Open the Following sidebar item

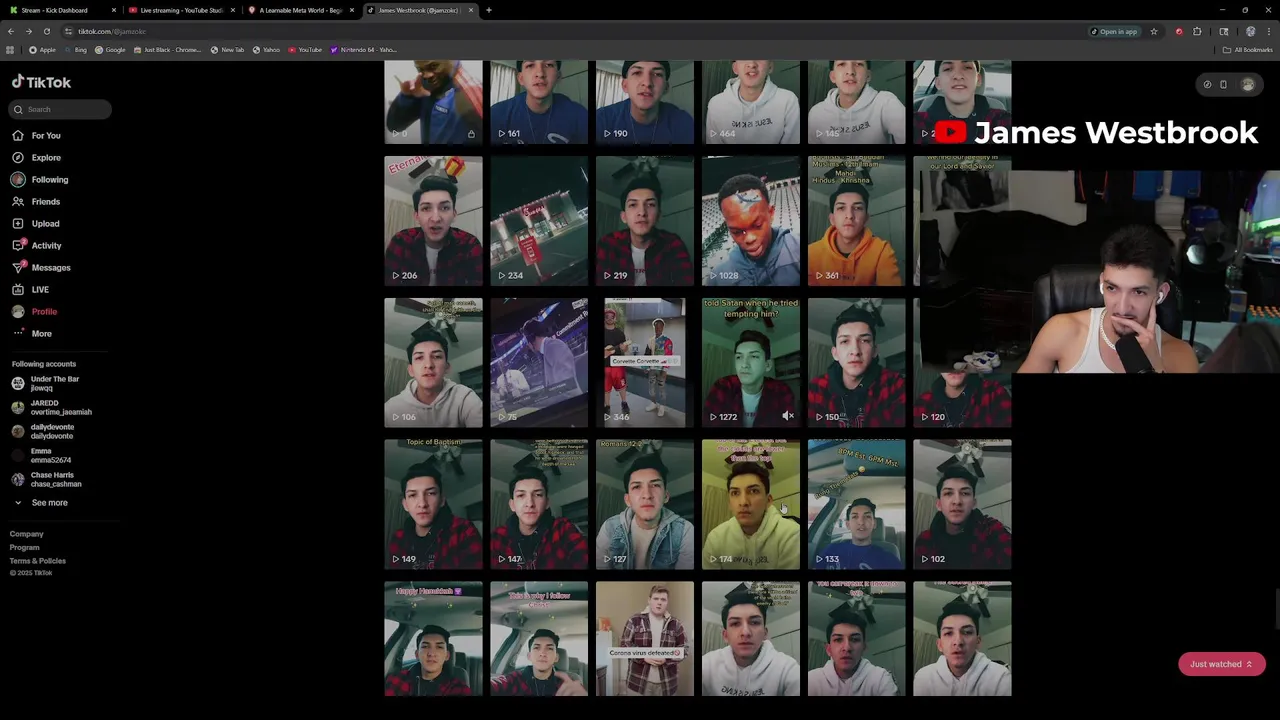click(x=40, y=179)
